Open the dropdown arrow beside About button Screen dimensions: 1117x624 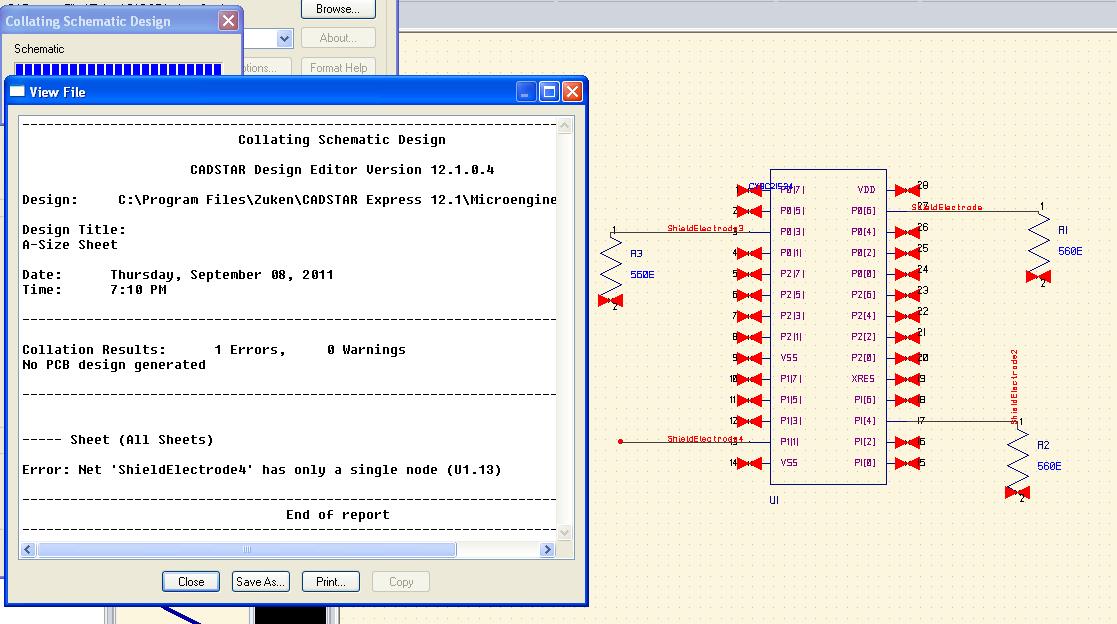click(284, 38)
